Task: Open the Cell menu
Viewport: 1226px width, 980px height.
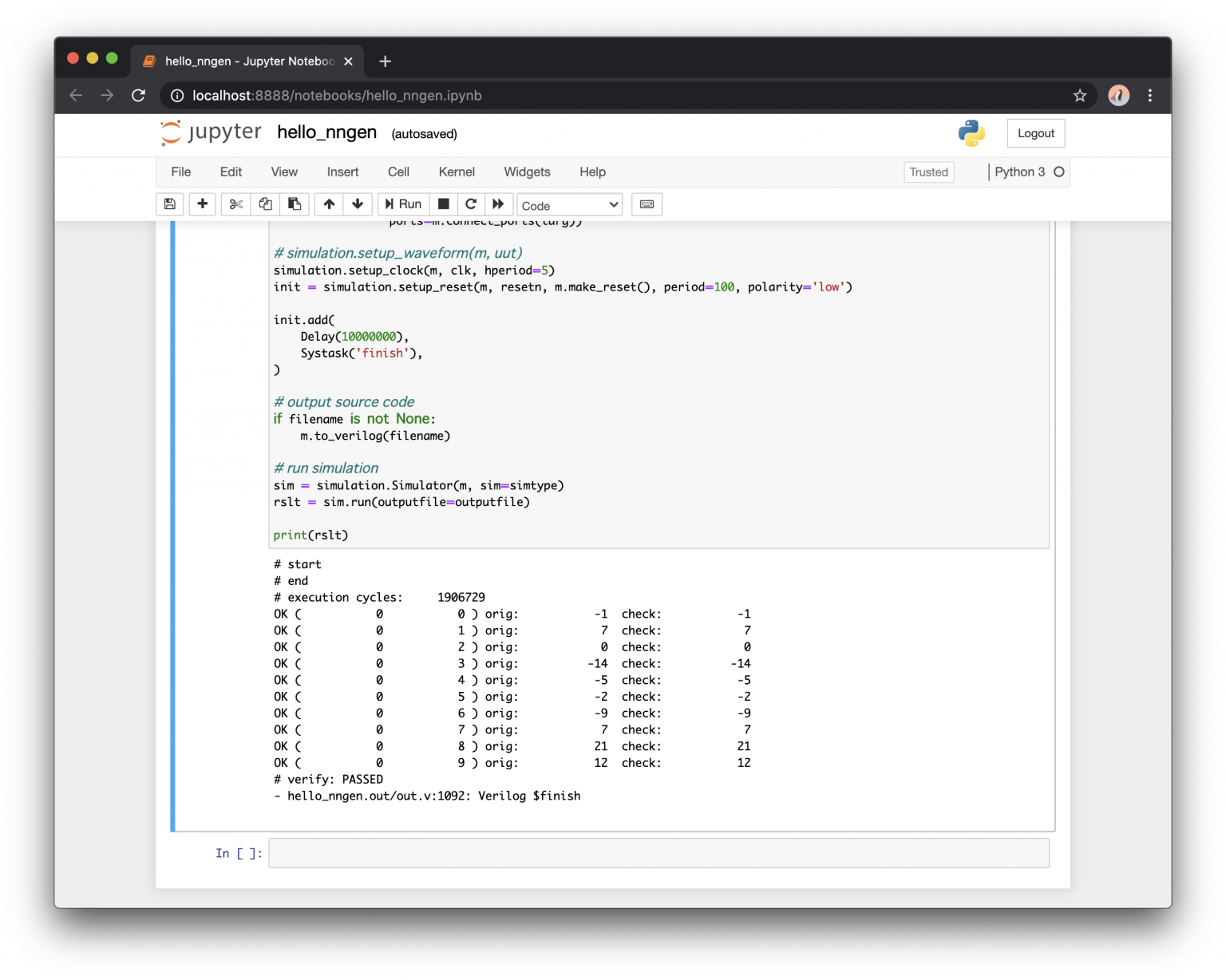Action: point(398,172)
